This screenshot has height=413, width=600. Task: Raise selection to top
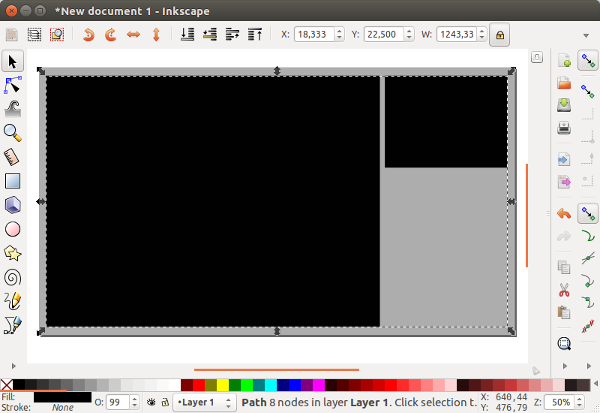[x=254, y=34]
